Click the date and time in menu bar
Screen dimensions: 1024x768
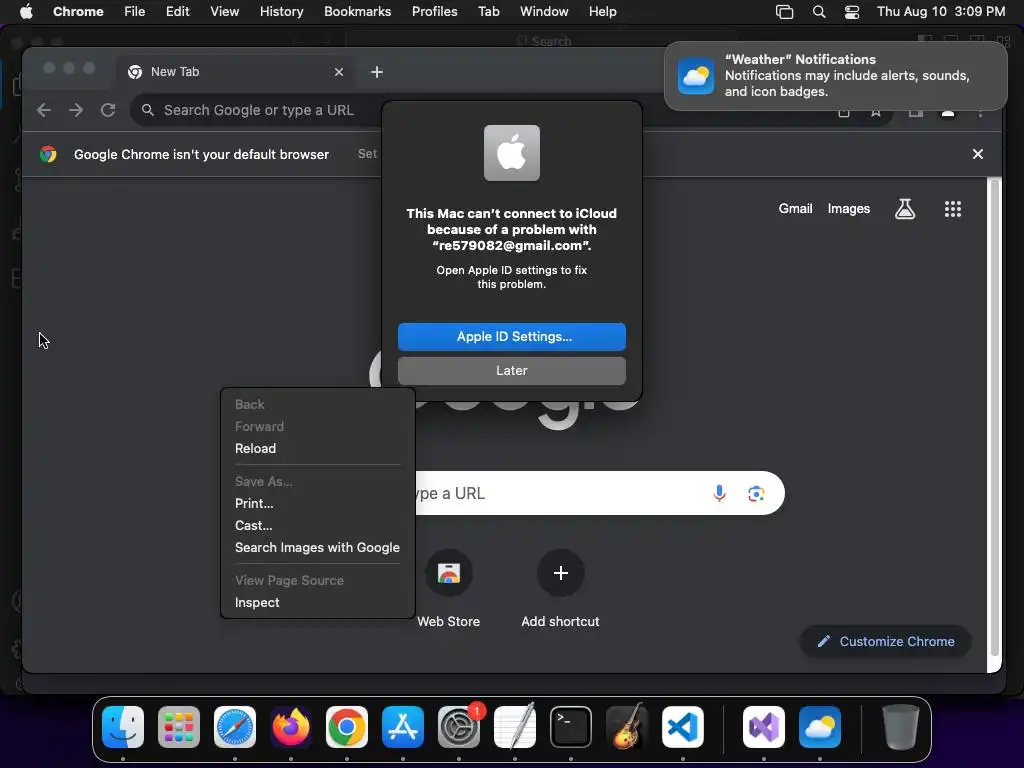(941, 12)
